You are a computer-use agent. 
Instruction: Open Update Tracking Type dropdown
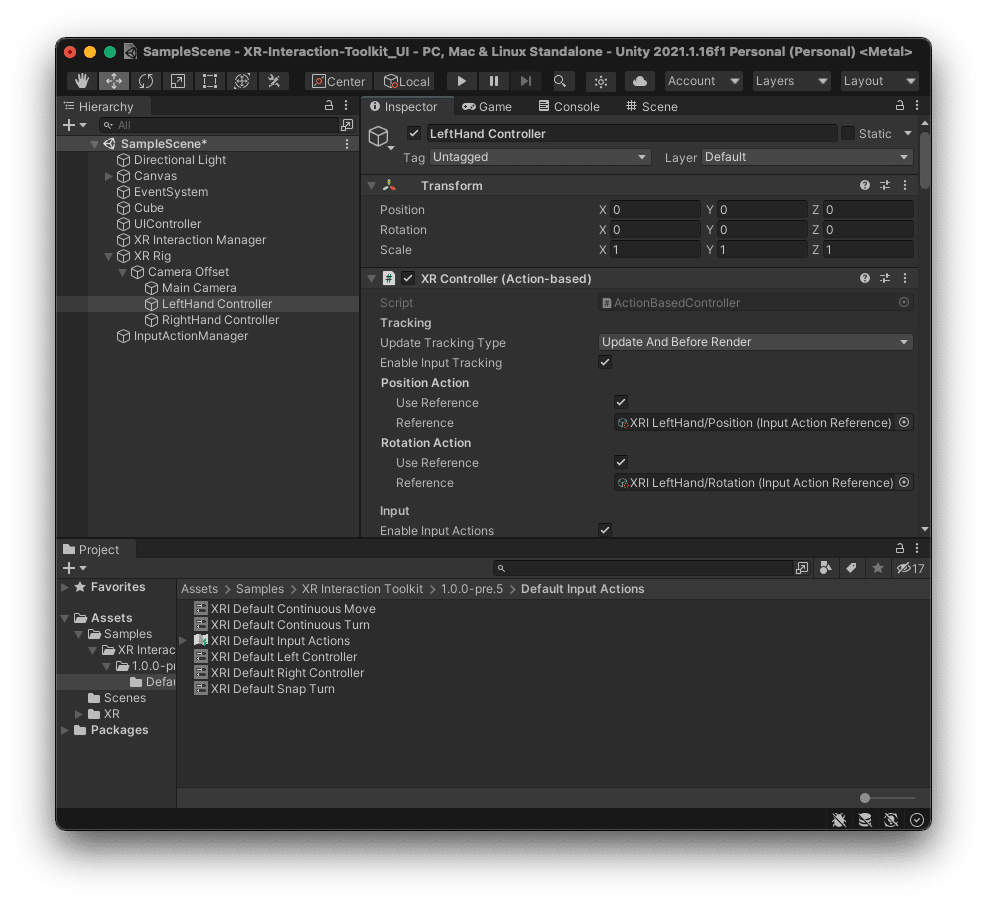(x=755, y=342)
